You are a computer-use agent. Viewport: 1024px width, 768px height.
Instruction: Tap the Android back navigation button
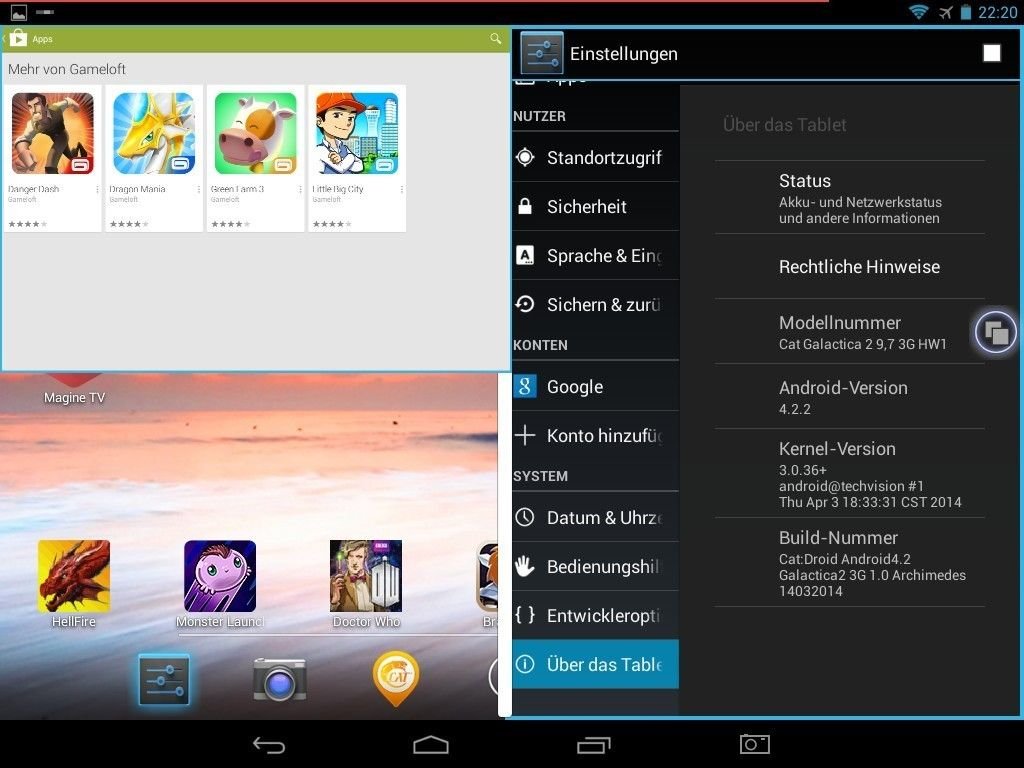pyautogui.click(x=269, y=744)
